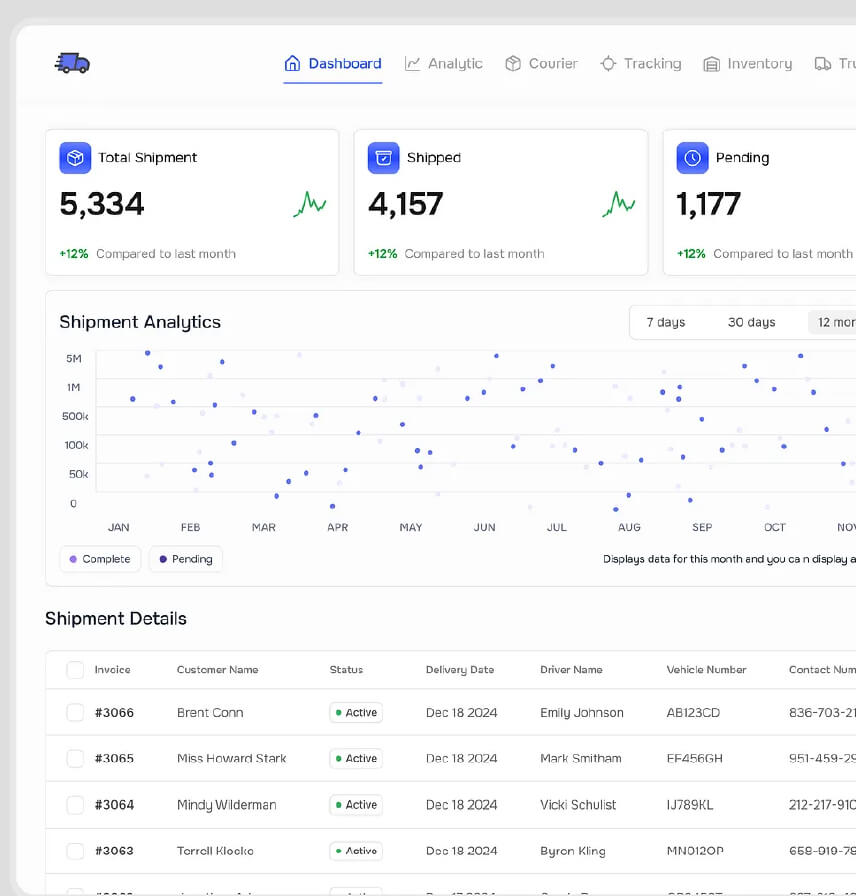Click the Active badge for Miss Howard Stark
The height and width of the screenshot is (896, 856).
point(356,758)
